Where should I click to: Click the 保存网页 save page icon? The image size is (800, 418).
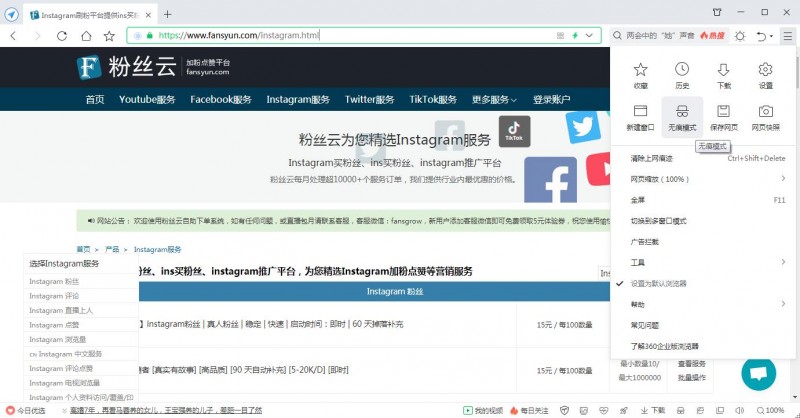723,117
